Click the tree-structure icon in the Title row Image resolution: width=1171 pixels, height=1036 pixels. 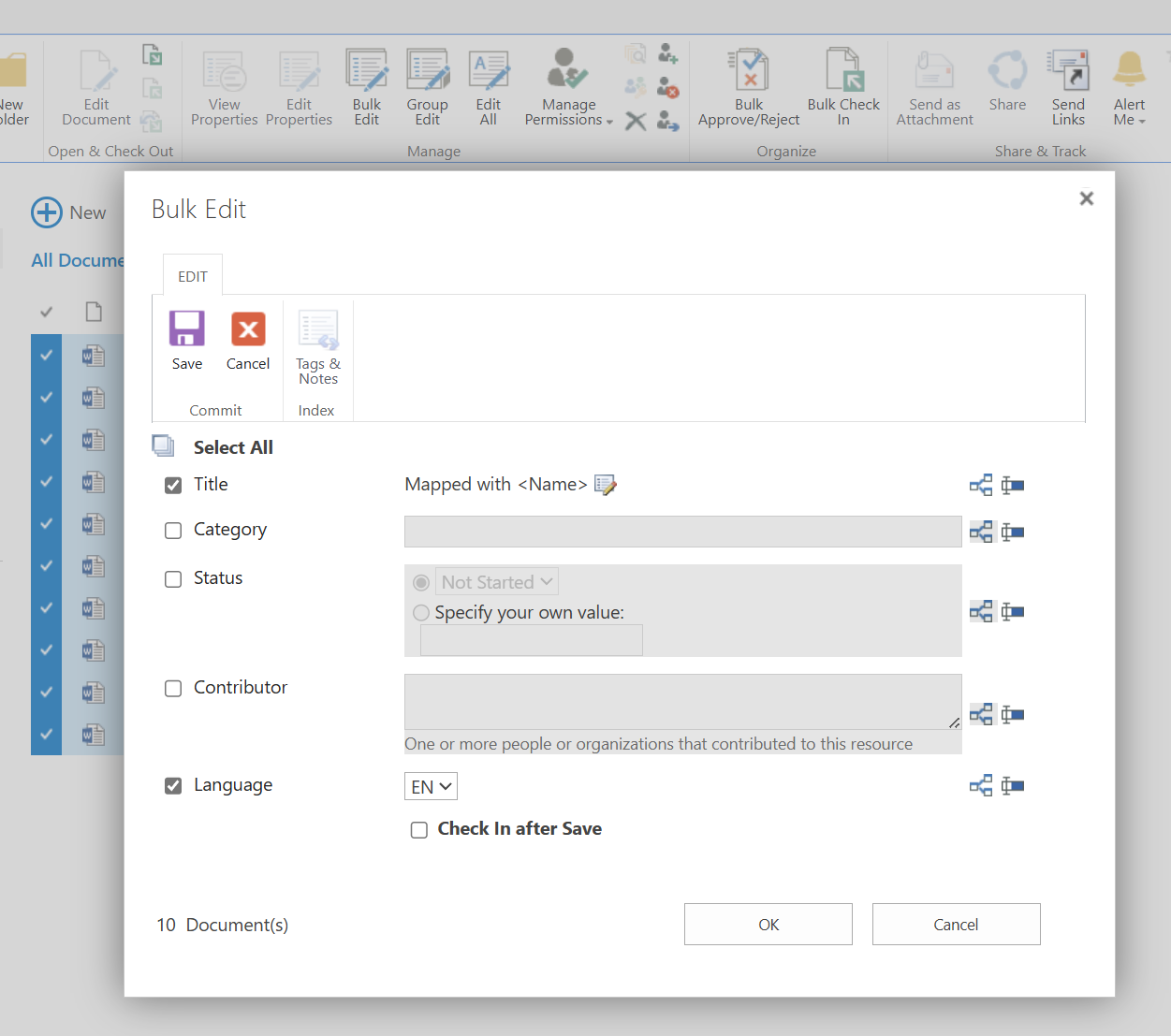click(981, 485)
